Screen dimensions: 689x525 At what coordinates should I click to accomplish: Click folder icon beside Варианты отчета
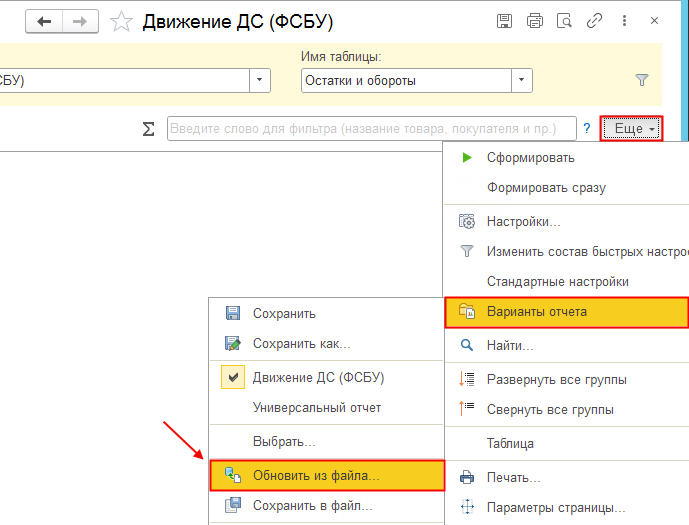pos(467,311)
